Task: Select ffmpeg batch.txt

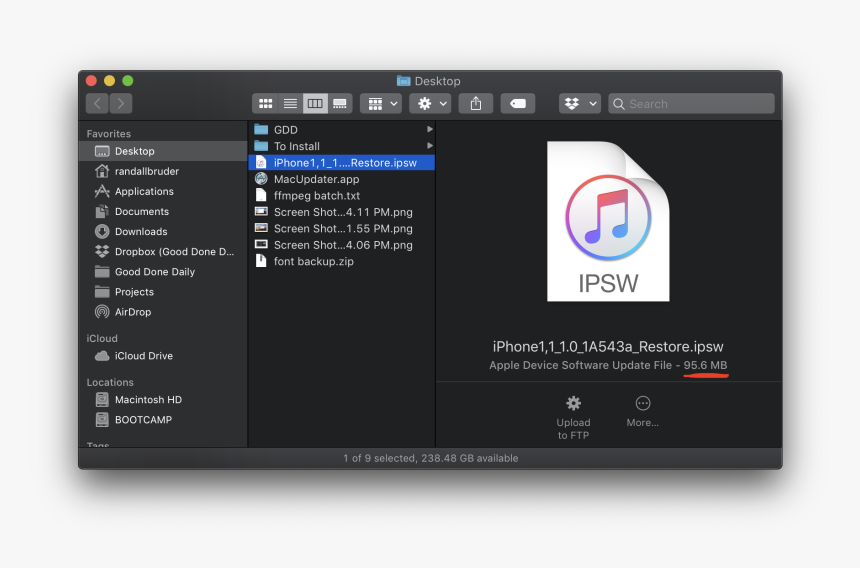Action: (342, 196)
